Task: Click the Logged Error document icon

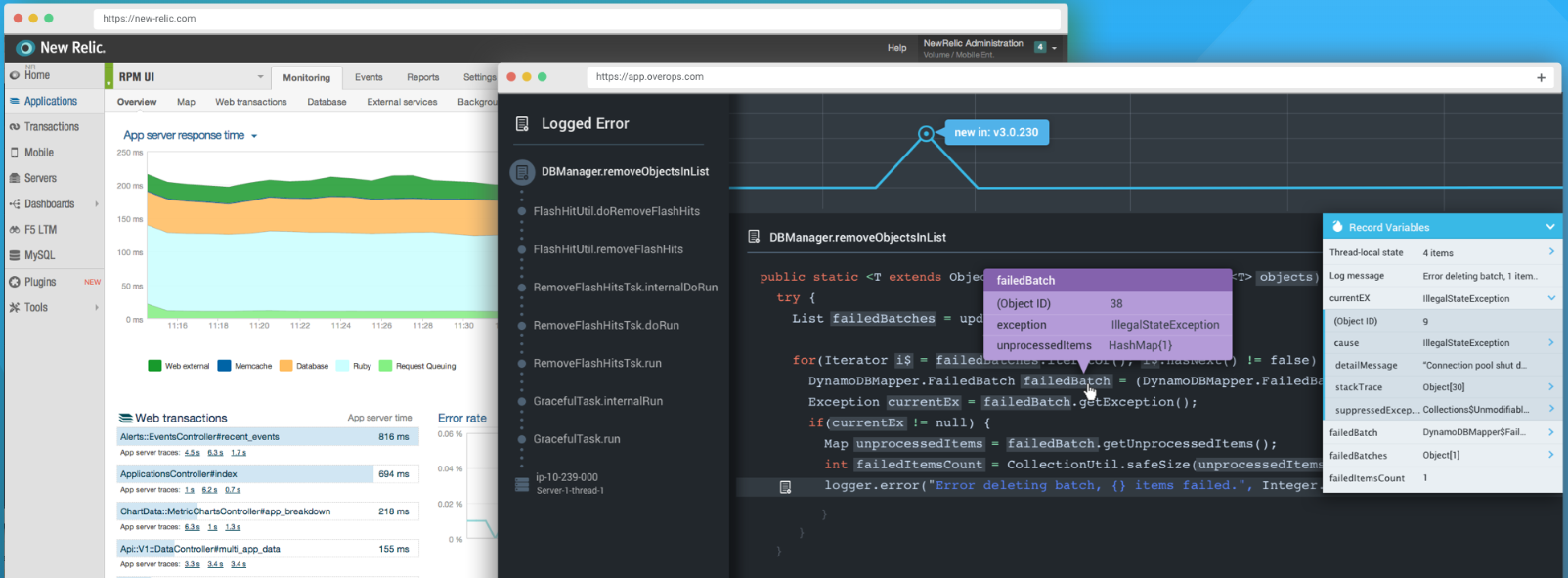Action: 522,124
